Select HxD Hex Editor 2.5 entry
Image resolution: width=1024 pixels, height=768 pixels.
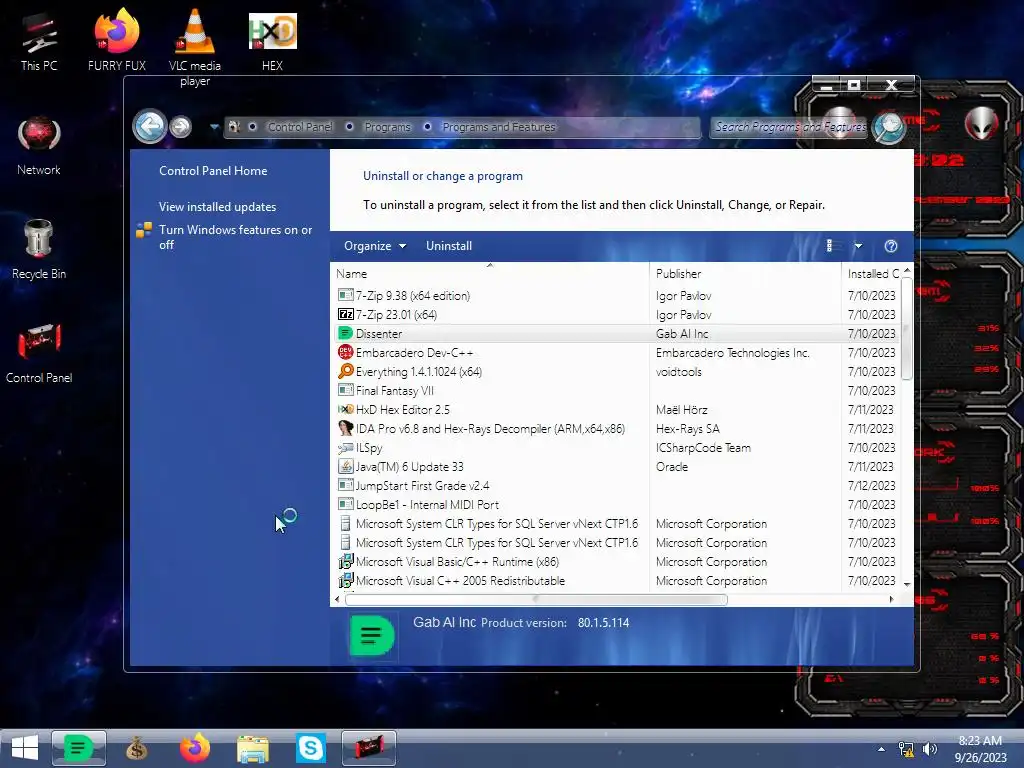616,409
